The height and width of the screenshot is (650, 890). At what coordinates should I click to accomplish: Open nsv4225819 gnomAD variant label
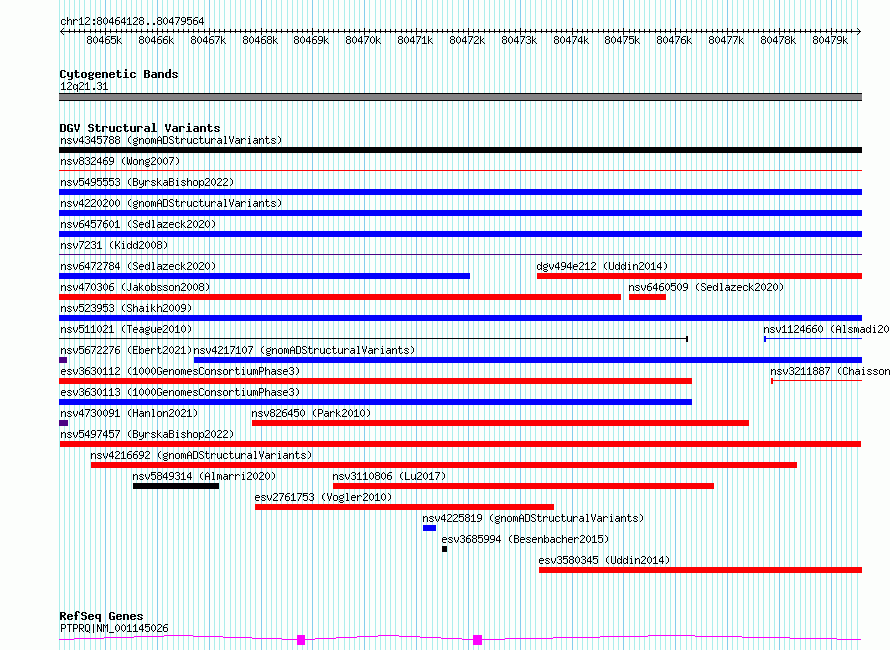(x=533, y=518)
